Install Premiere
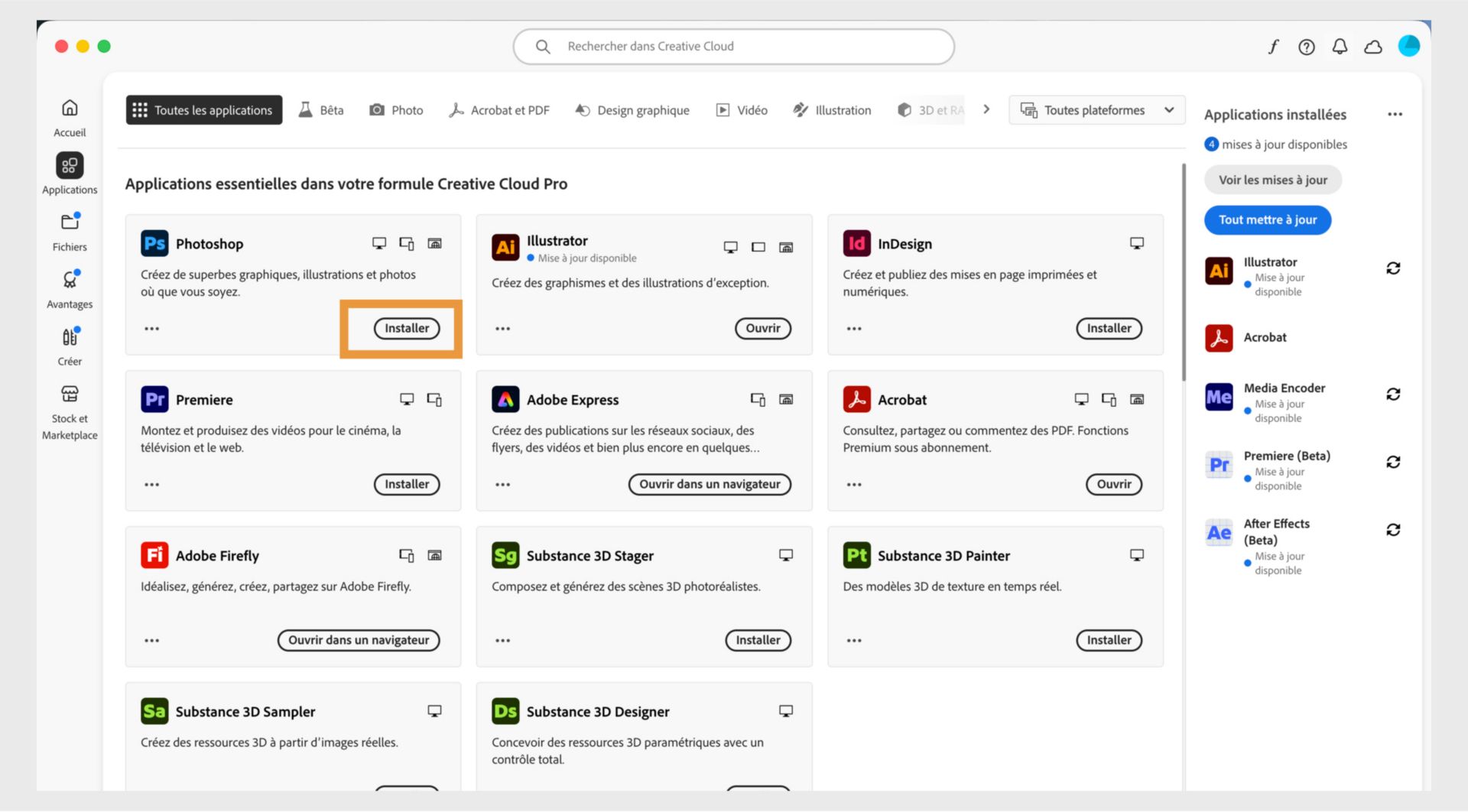1468x812 pixels. [x=407, y=485]
